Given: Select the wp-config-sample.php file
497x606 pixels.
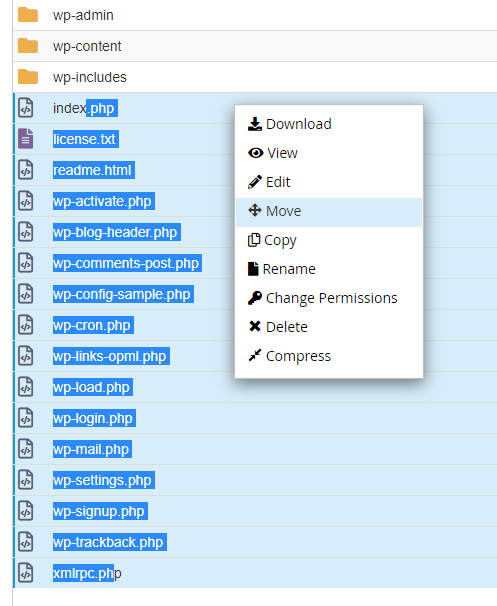Looking at the screenshot, I should pyautogui.click(x=123, y=294).
